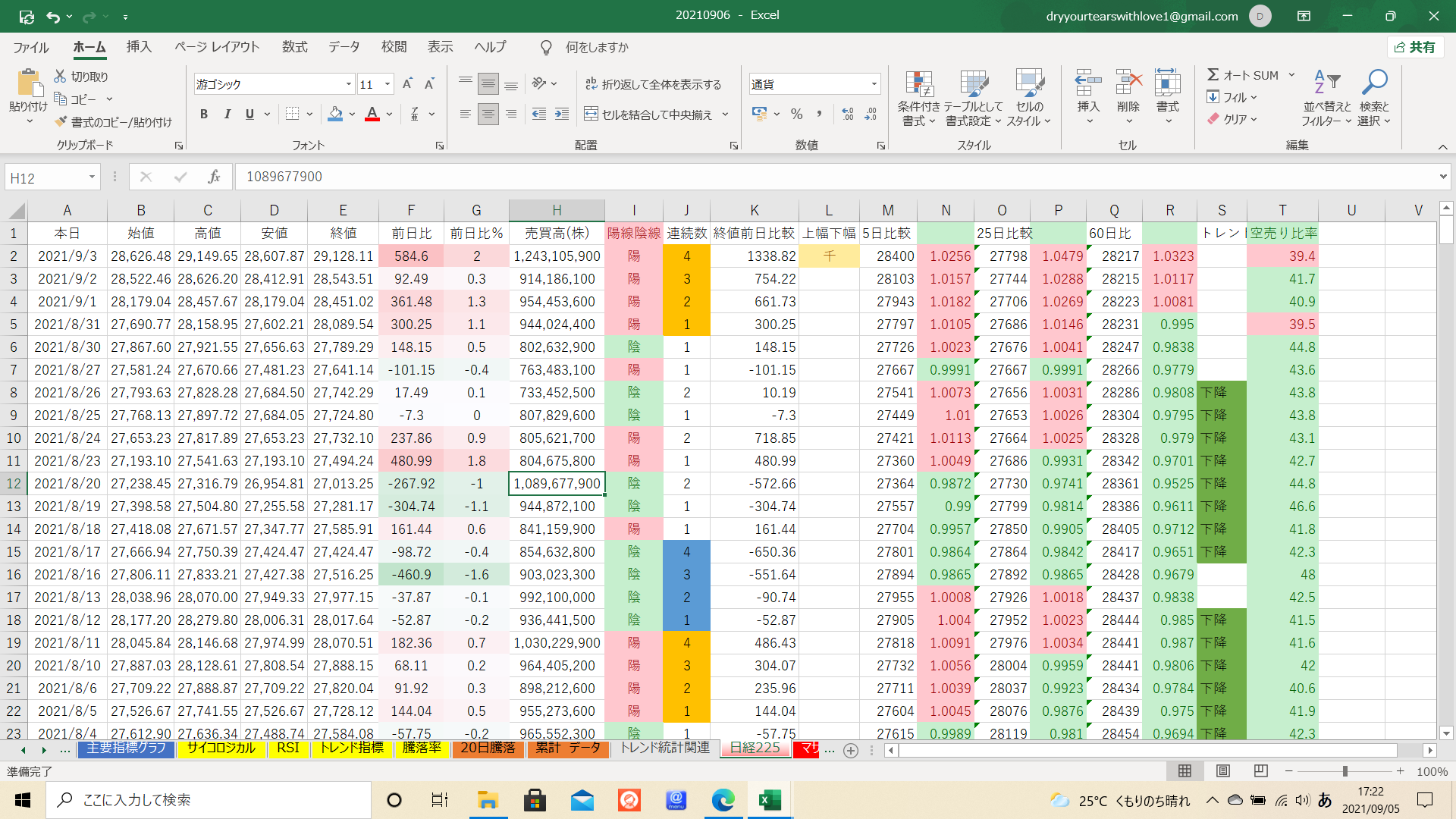This screenshot has width=1456, height=819.
Task: Click the Borders icon in the Font group
Action: (293, 115)
